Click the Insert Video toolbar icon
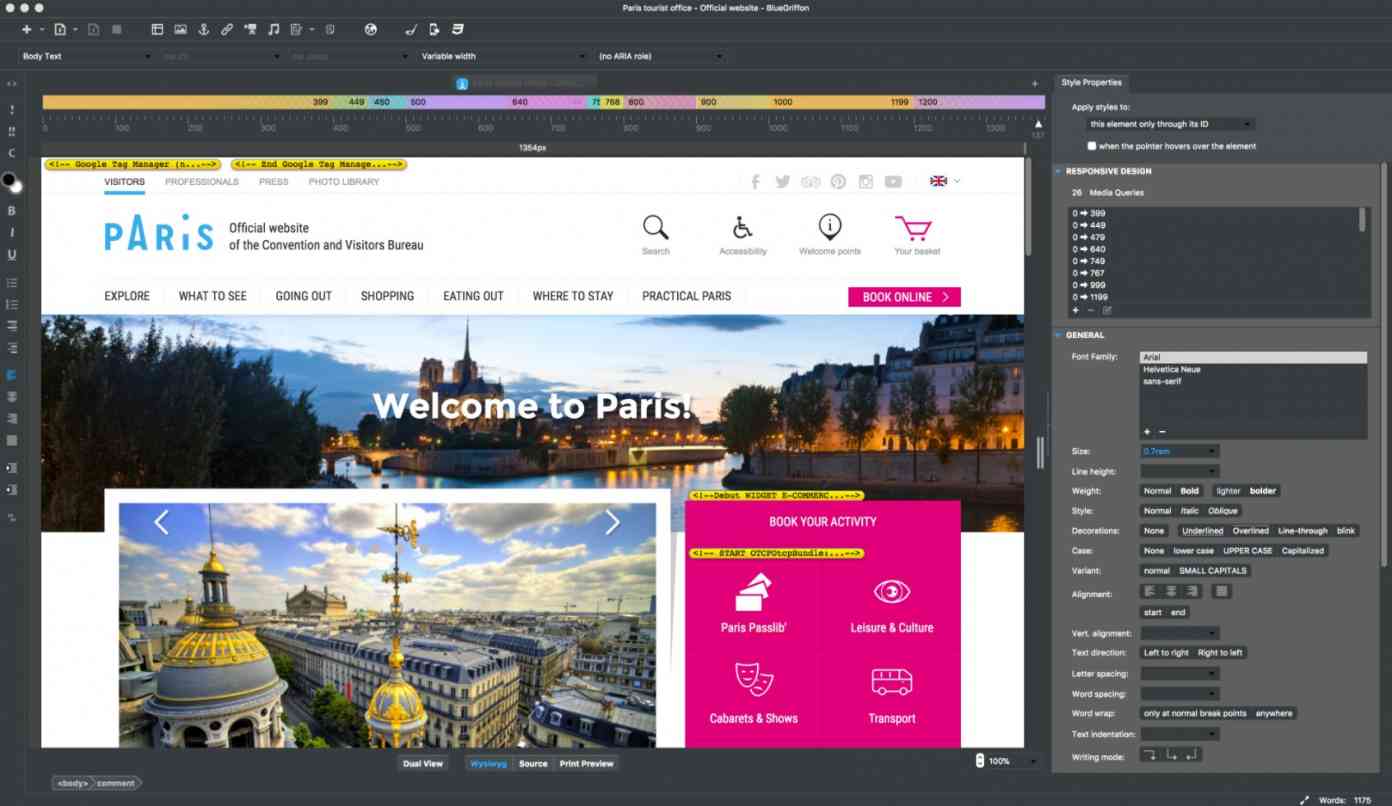 250,29
